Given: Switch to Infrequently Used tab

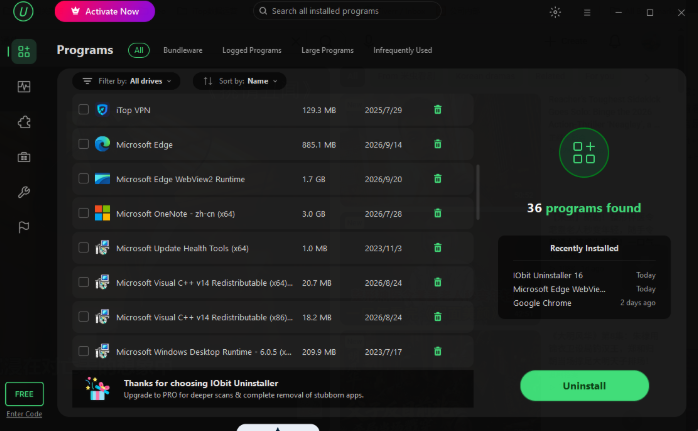Looking at the screenshot, I should [402, 50].
